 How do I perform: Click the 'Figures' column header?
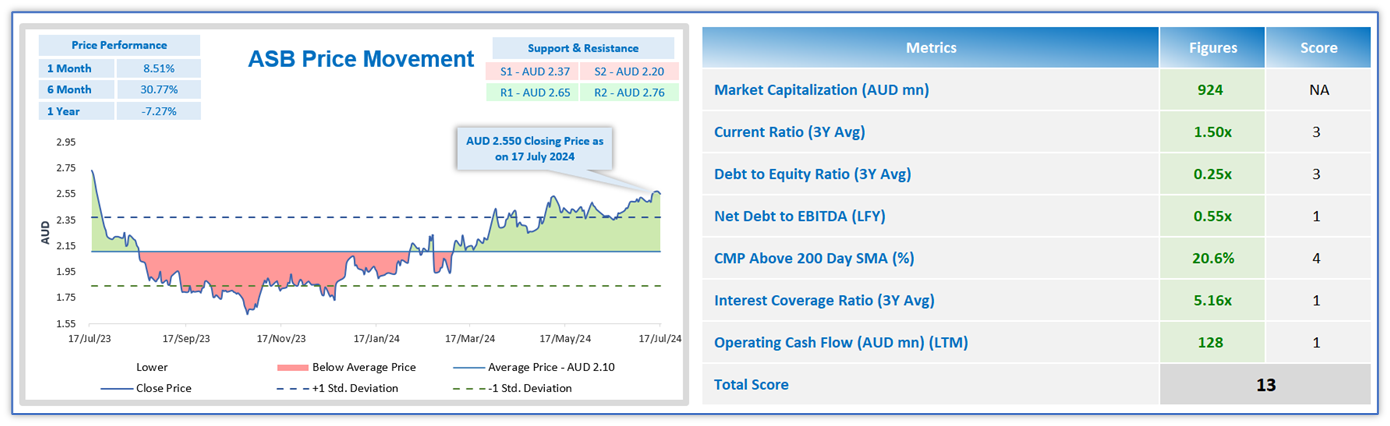[x=1212, y=47]
